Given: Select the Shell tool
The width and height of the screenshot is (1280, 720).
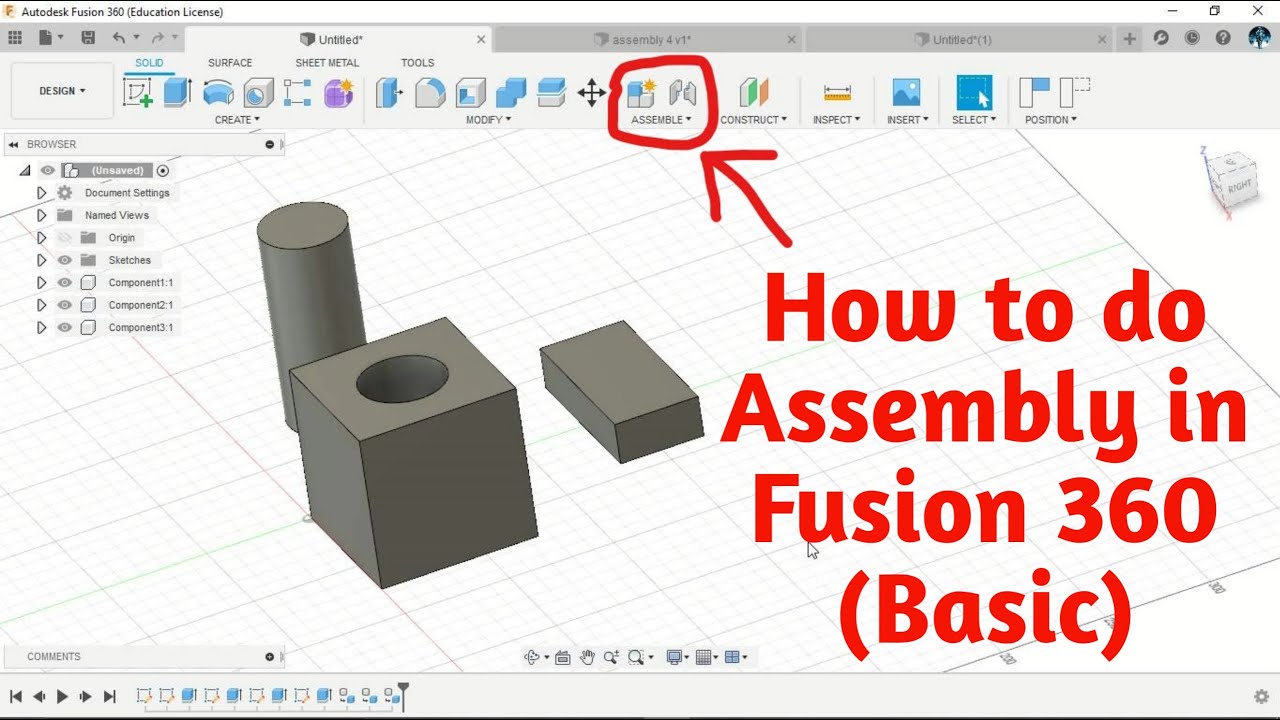Looking at the screenshot, I should 470,93.
